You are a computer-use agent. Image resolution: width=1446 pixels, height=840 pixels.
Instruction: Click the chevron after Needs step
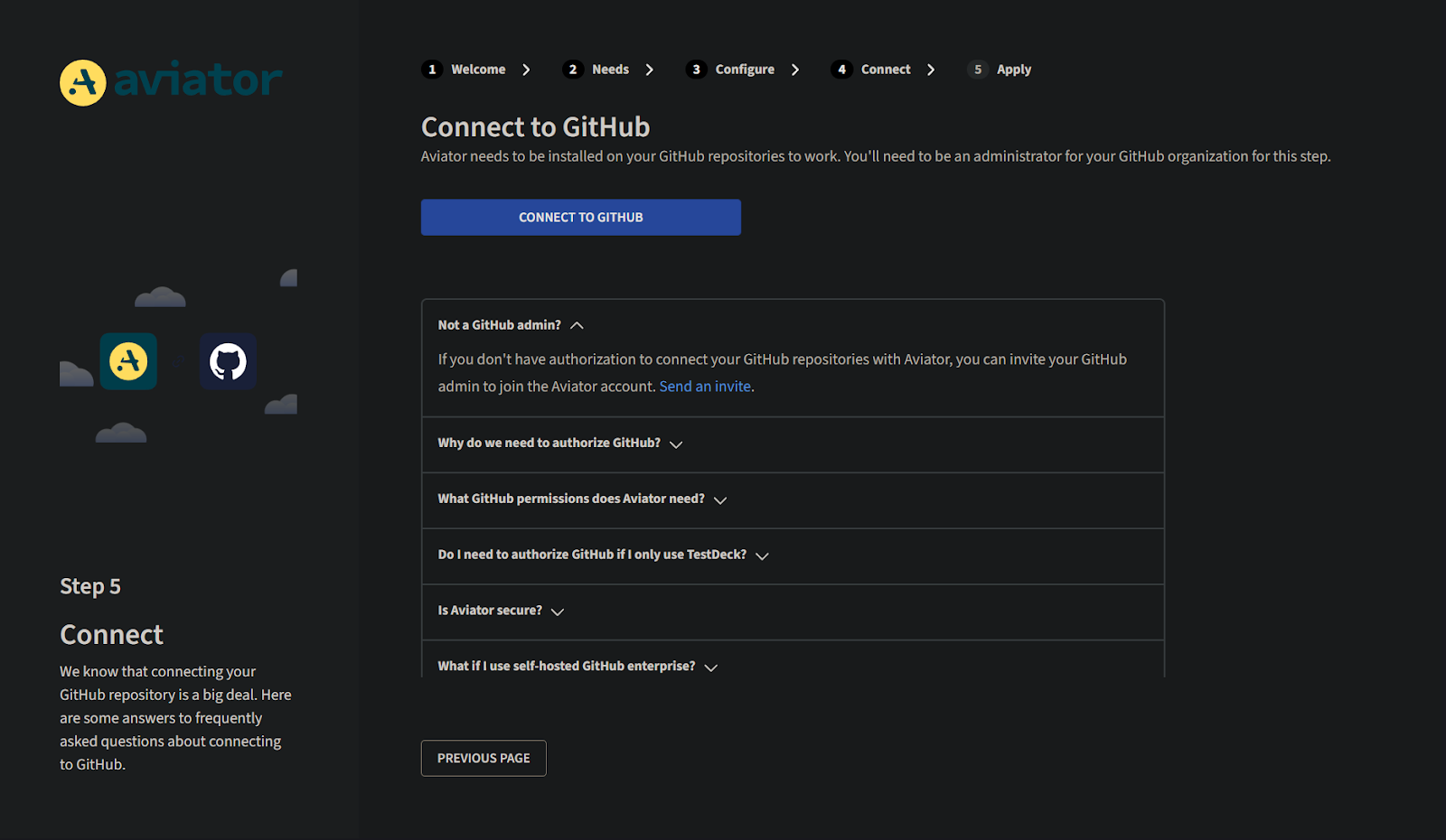tap(649, 70)
